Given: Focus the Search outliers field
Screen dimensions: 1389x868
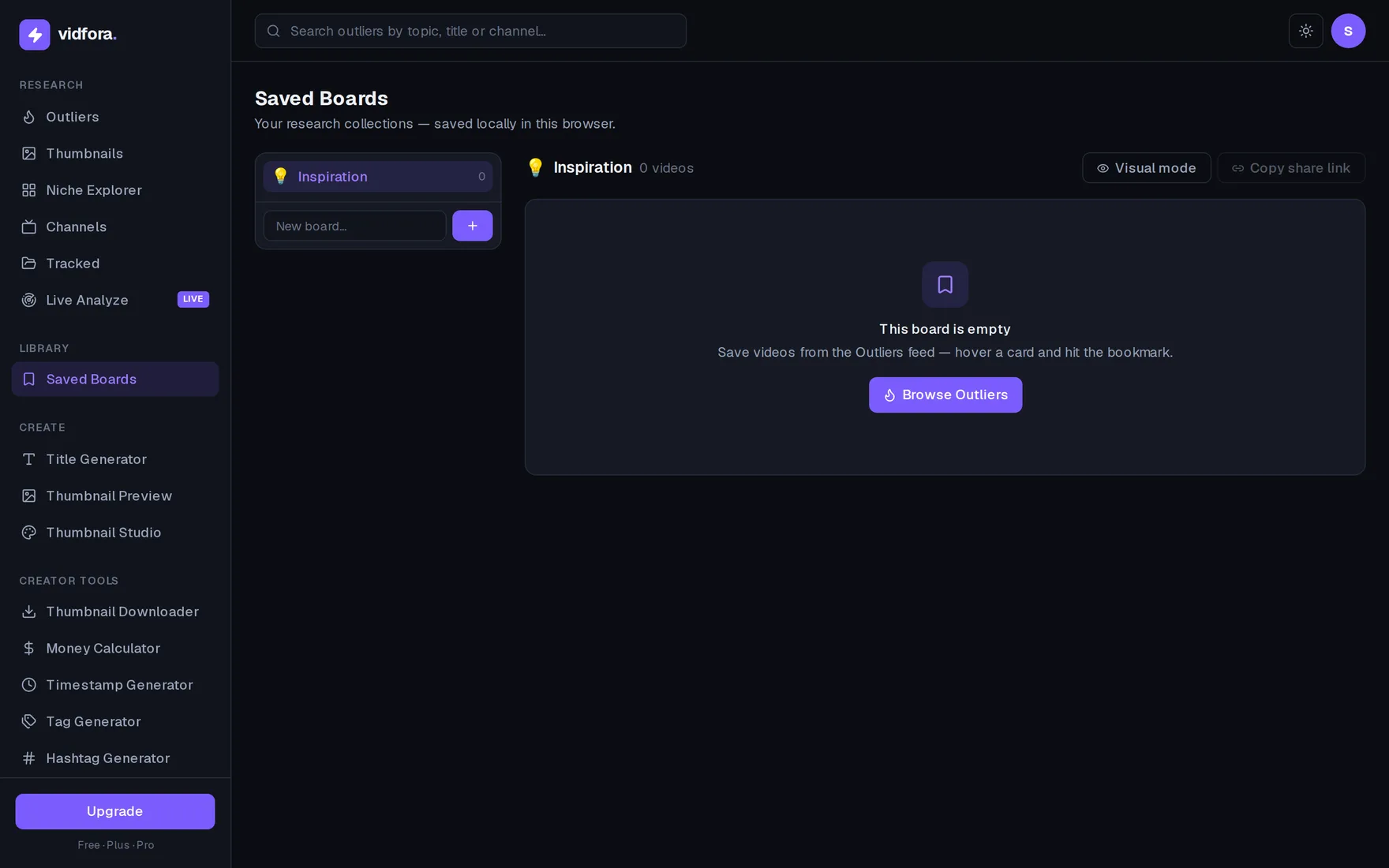Looking at the screenshot, I should click(x=470, y=31).
